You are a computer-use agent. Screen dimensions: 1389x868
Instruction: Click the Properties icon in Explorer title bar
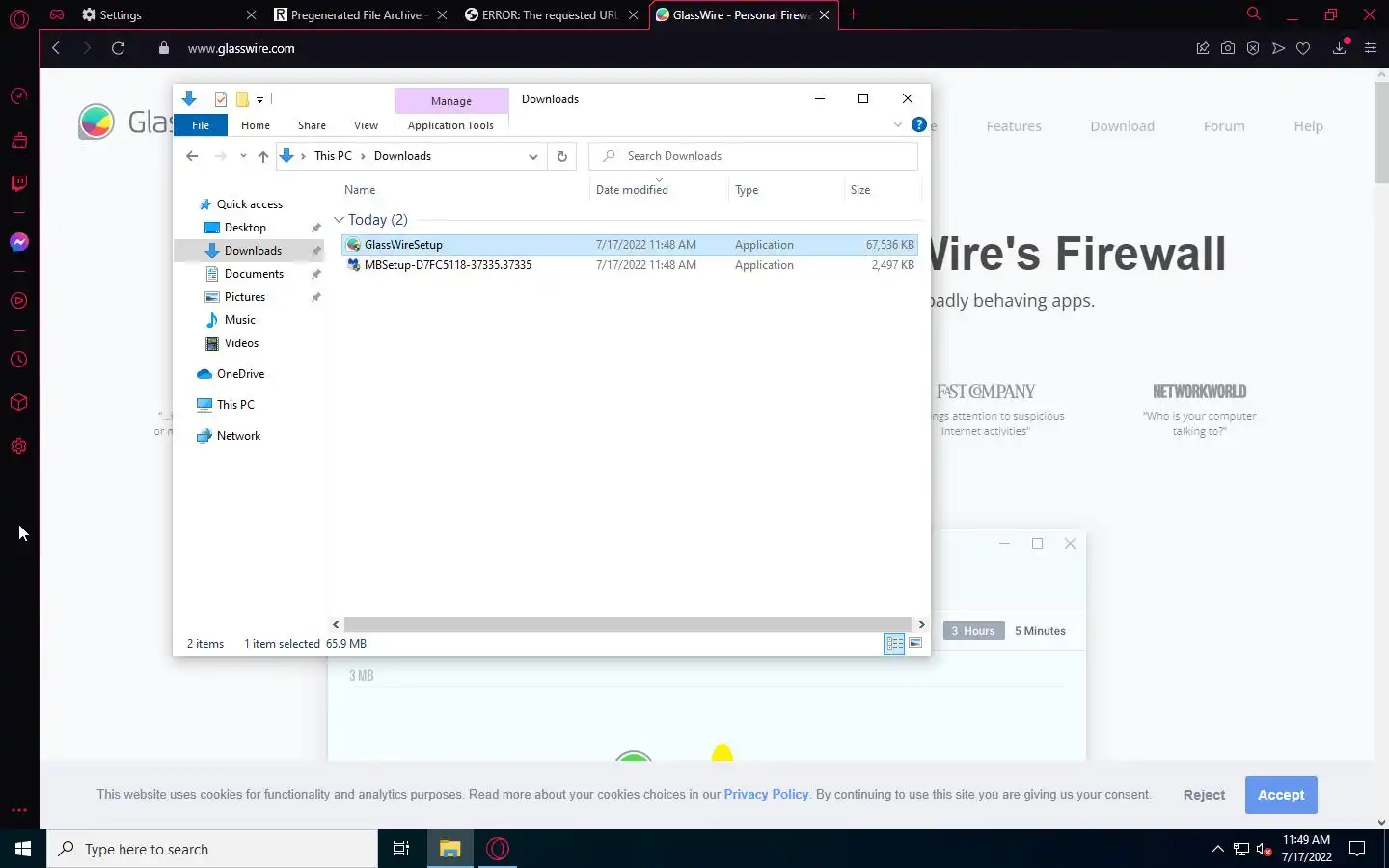click(x=221, y=98)
